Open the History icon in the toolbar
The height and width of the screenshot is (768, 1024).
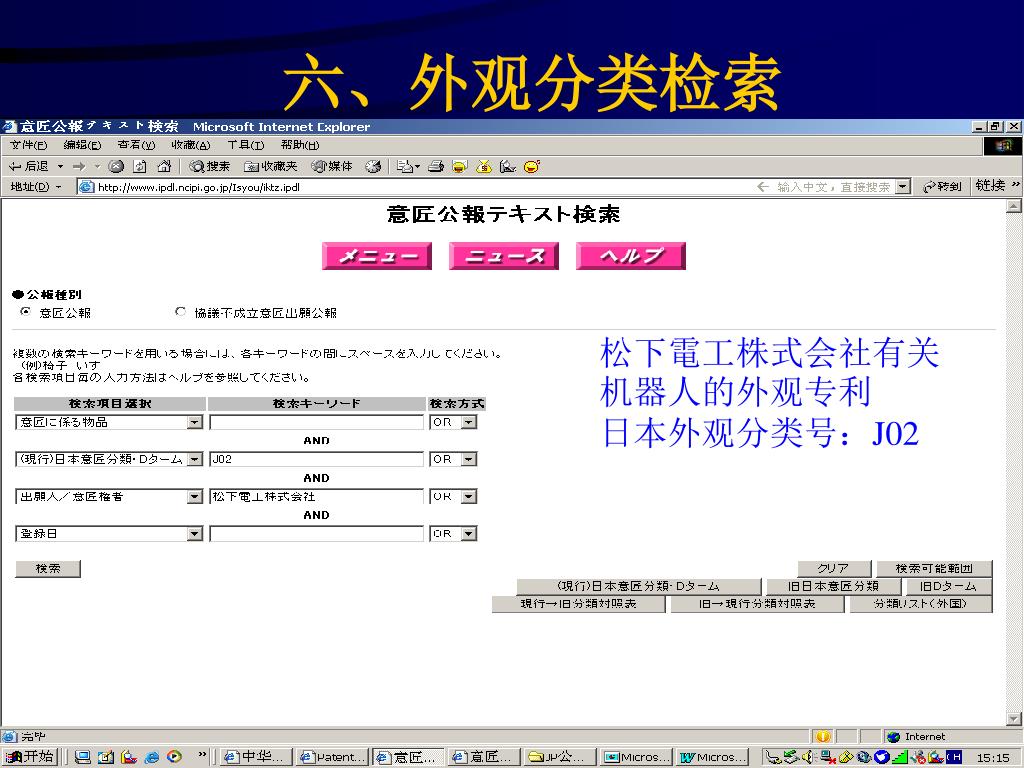click(373, 167)
